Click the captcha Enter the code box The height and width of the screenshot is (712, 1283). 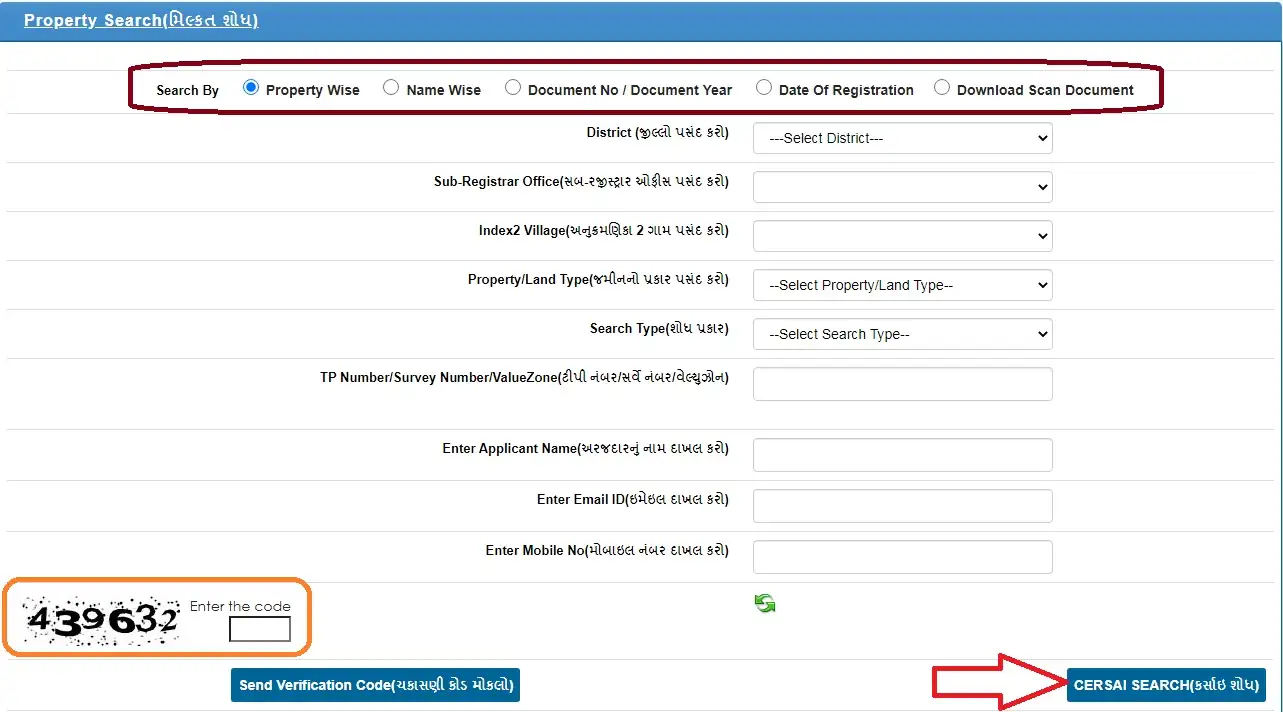[x=259, y=629]
